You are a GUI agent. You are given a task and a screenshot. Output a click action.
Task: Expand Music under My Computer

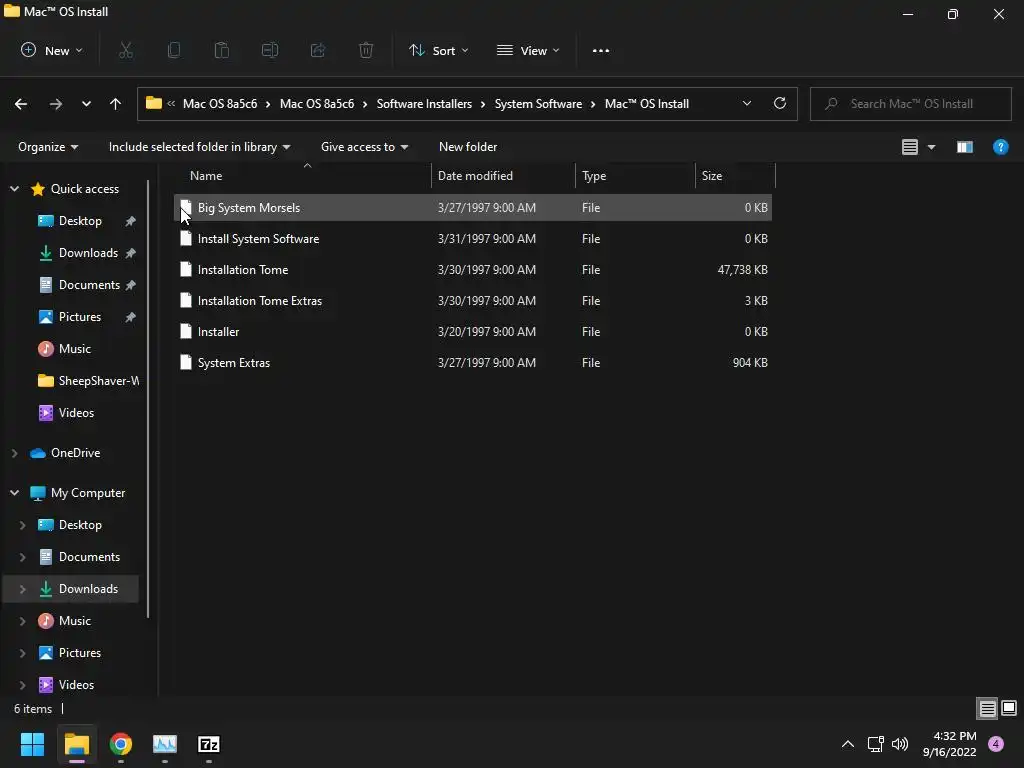(22, 621)
